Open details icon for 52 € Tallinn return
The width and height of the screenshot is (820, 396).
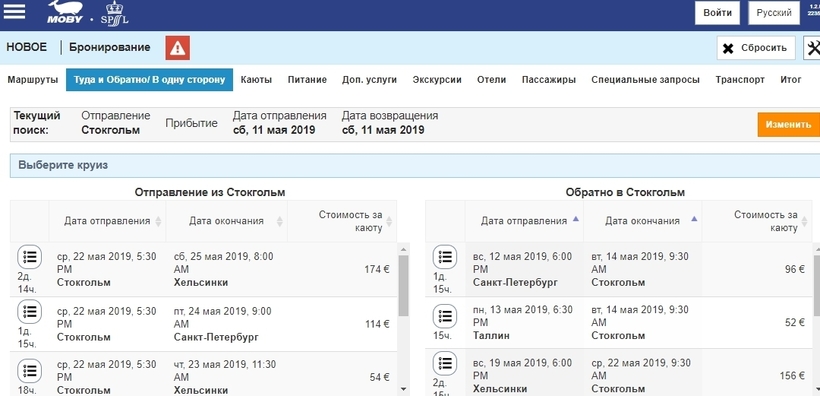pos(445,316)
